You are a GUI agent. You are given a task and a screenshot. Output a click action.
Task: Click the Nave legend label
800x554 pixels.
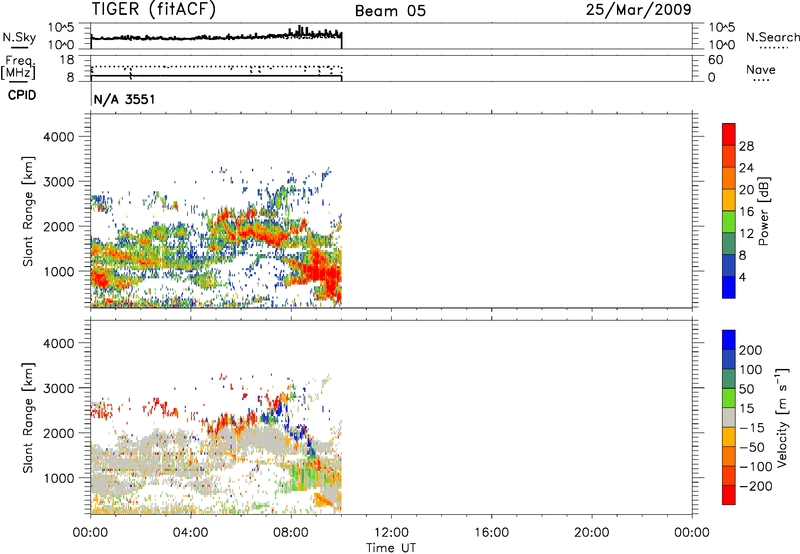coord(761,69)
